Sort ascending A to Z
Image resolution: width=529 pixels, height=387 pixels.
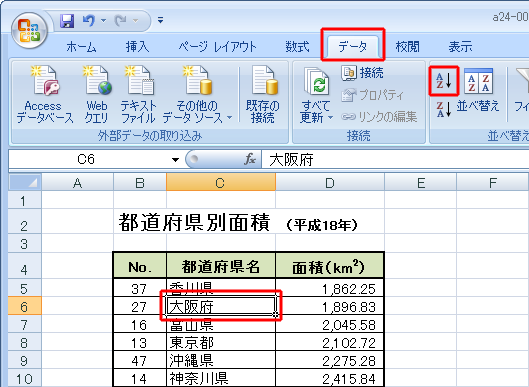[444, 81]
